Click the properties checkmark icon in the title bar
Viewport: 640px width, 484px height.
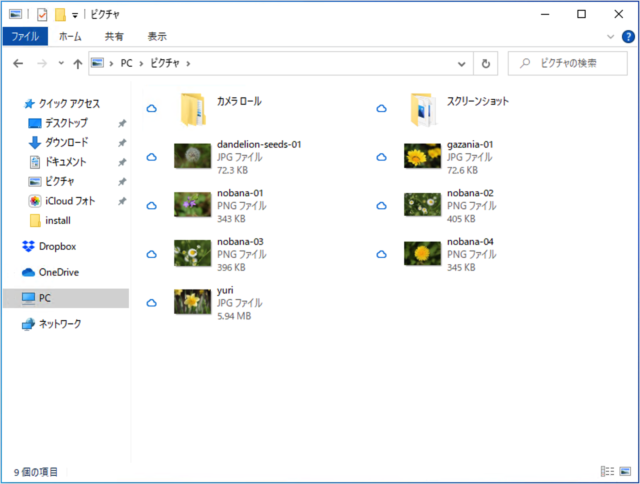click(x=41, y=14)
